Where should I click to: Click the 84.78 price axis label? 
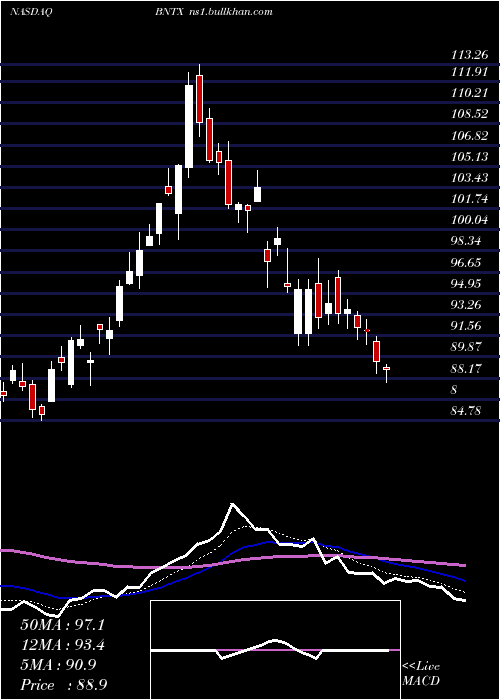466,411
